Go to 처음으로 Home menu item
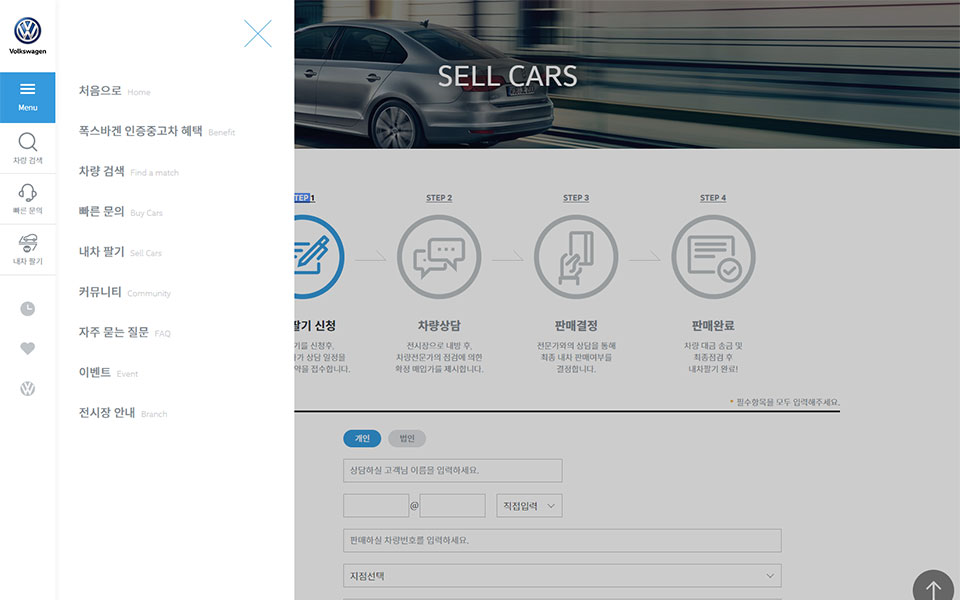Image resolution: width=960 pixels, height=600 pixels. [x=101, y=91]
